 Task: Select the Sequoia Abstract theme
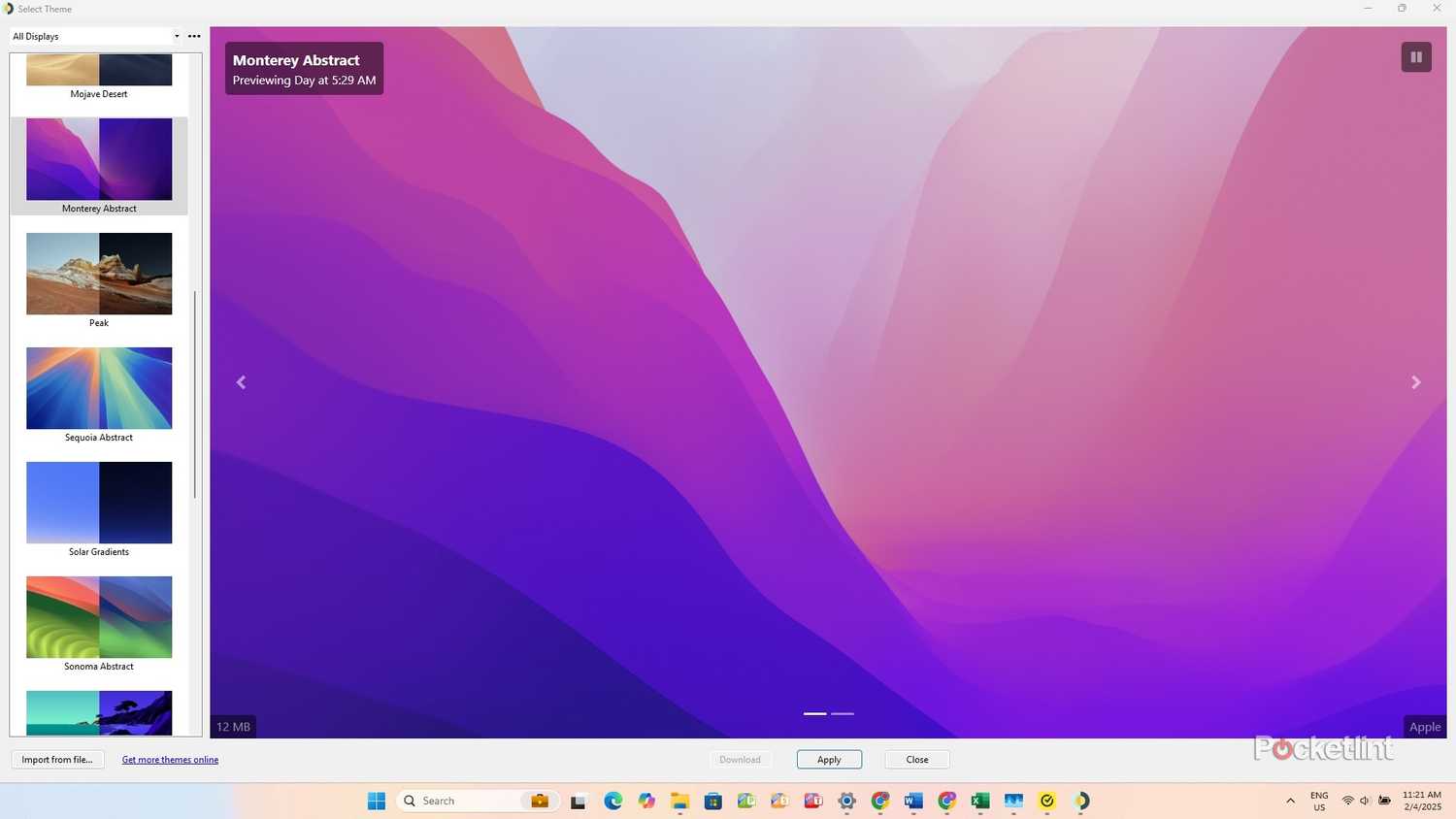(98, 387)
